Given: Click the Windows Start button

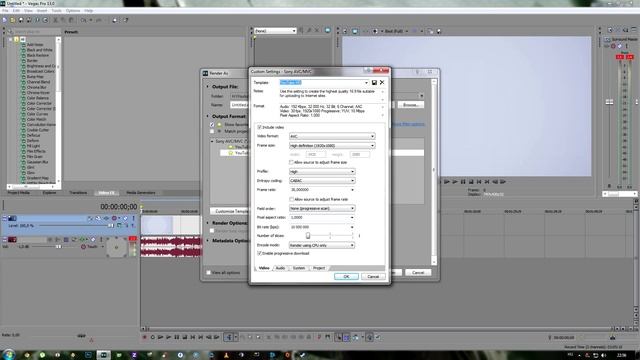Looking at the screenshot, I should [8, 354].
